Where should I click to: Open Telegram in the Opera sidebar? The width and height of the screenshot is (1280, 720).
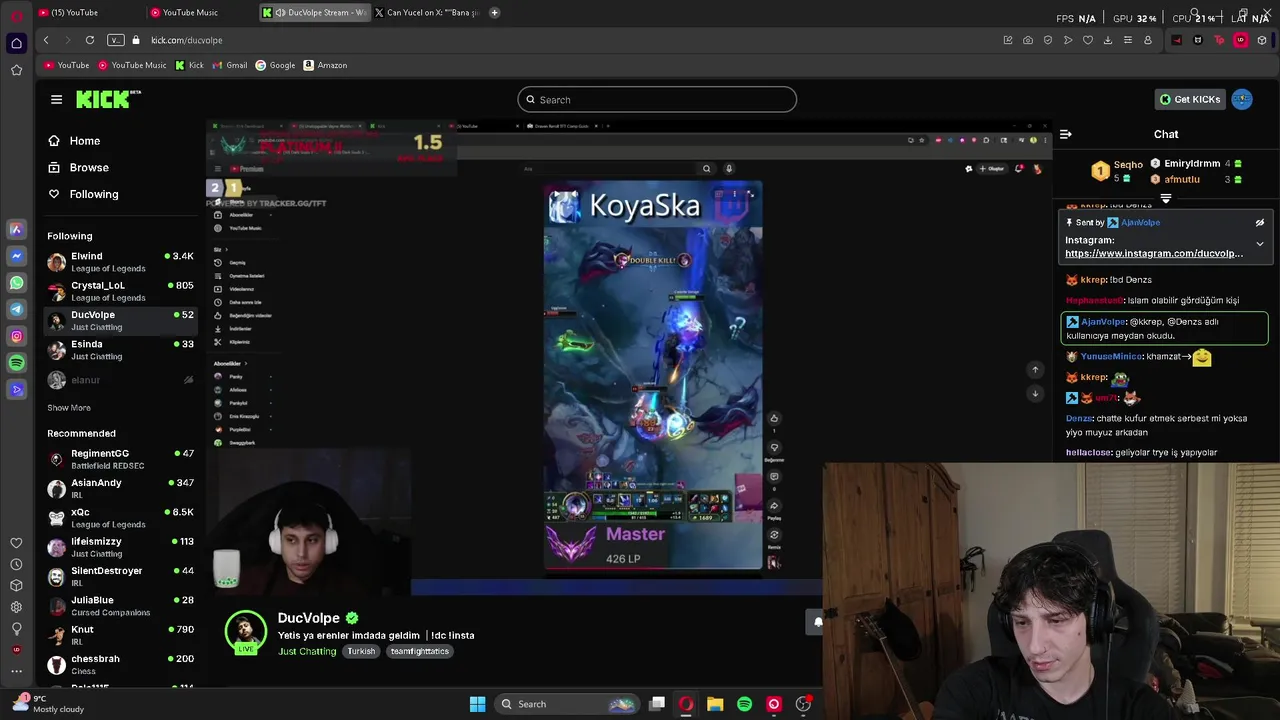(x=16, y=310)
